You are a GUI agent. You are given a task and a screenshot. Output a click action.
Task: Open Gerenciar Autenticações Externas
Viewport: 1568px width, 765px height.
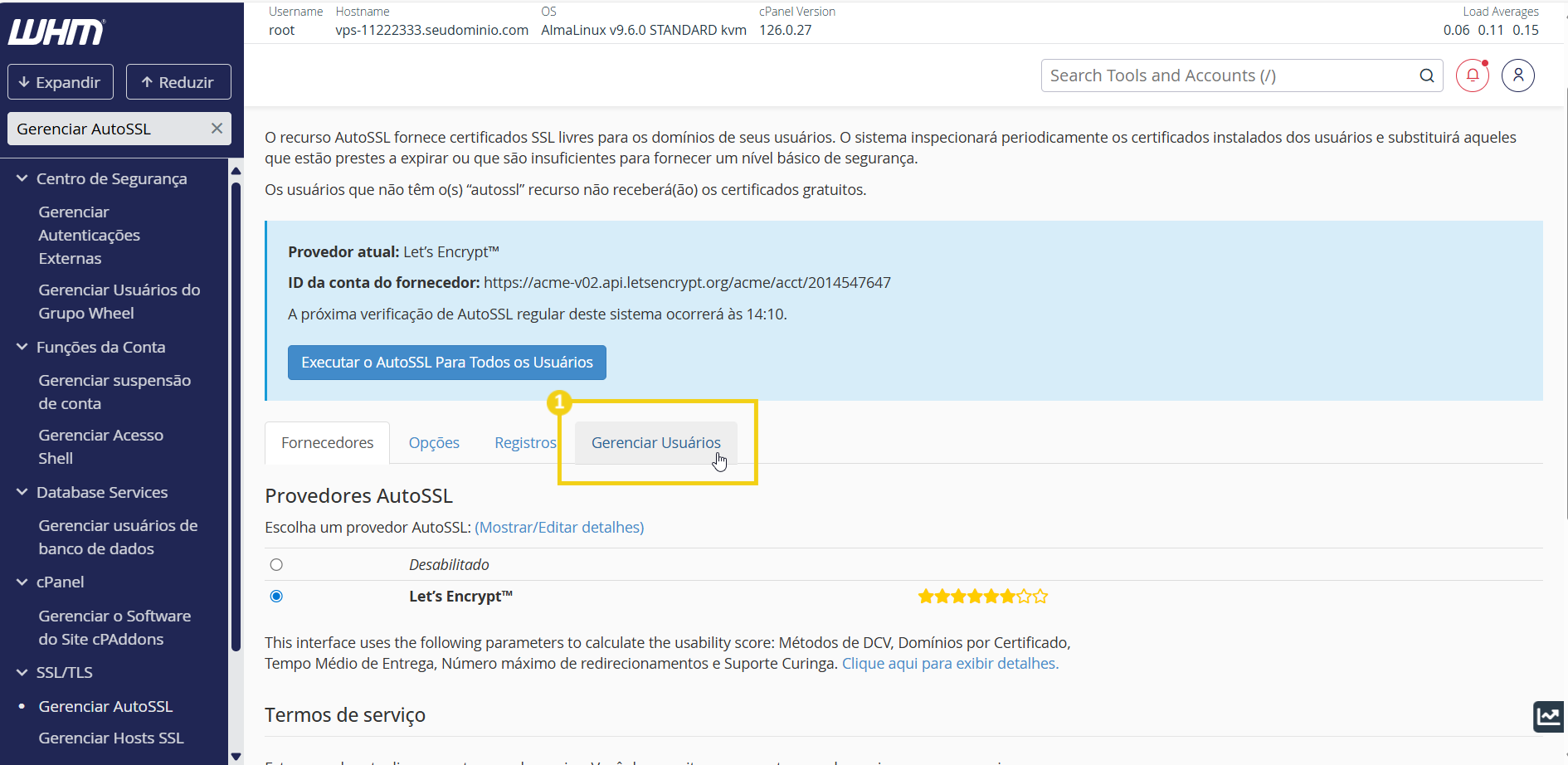[90, 236]
